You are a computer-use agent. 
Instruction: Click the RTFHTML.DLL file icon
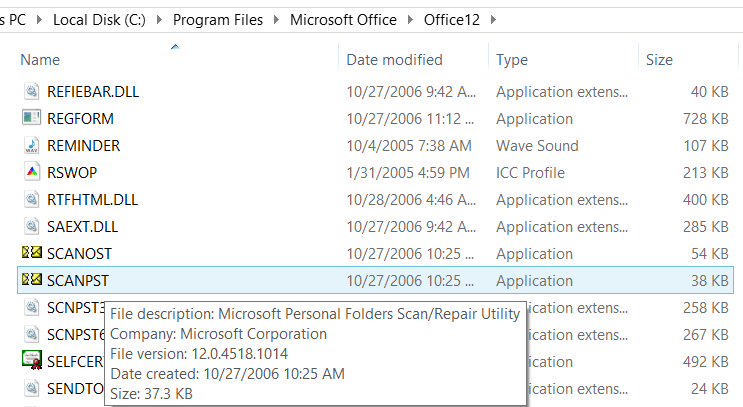pos(32,199)
